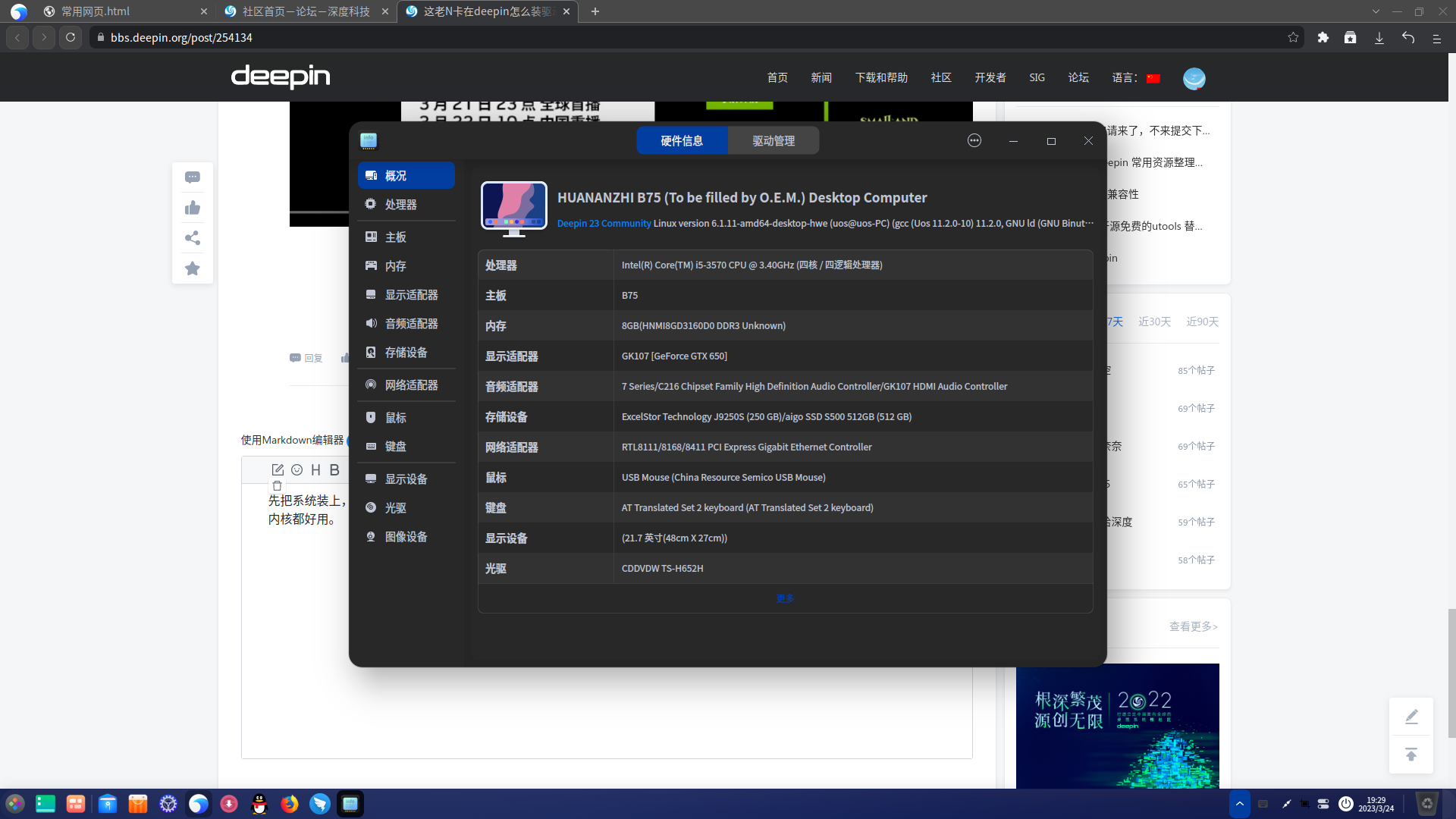Open QQ from the taskbar
Screen dimensions: 1456x819
(x=260, y=804)
